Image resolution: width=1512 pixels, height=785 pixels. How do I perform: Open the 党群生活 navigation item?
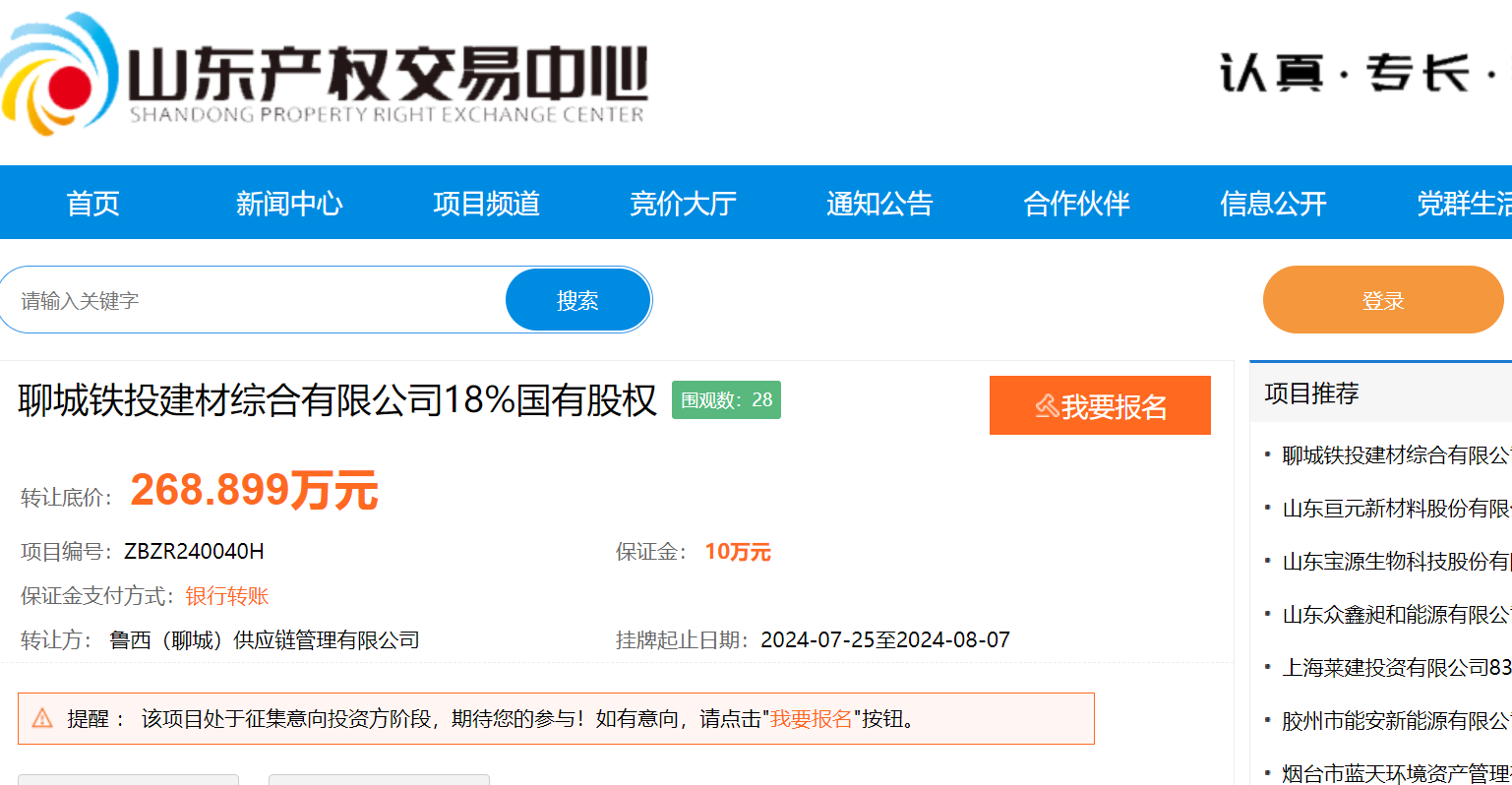pos(1464,203)
